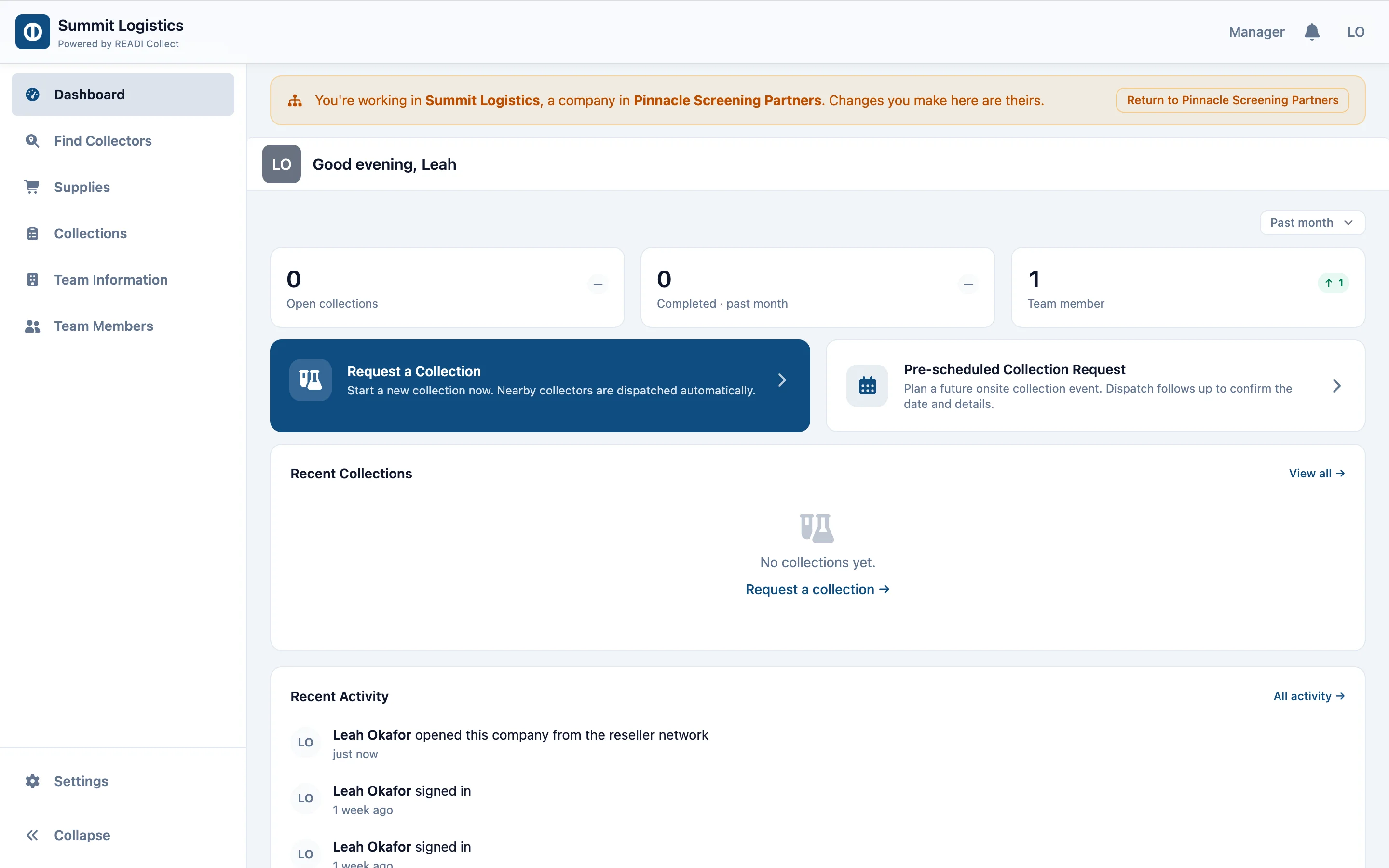Click View all in Recent Collections
The width and height of the screenshot is (1389, 868).
(1317, 473)
